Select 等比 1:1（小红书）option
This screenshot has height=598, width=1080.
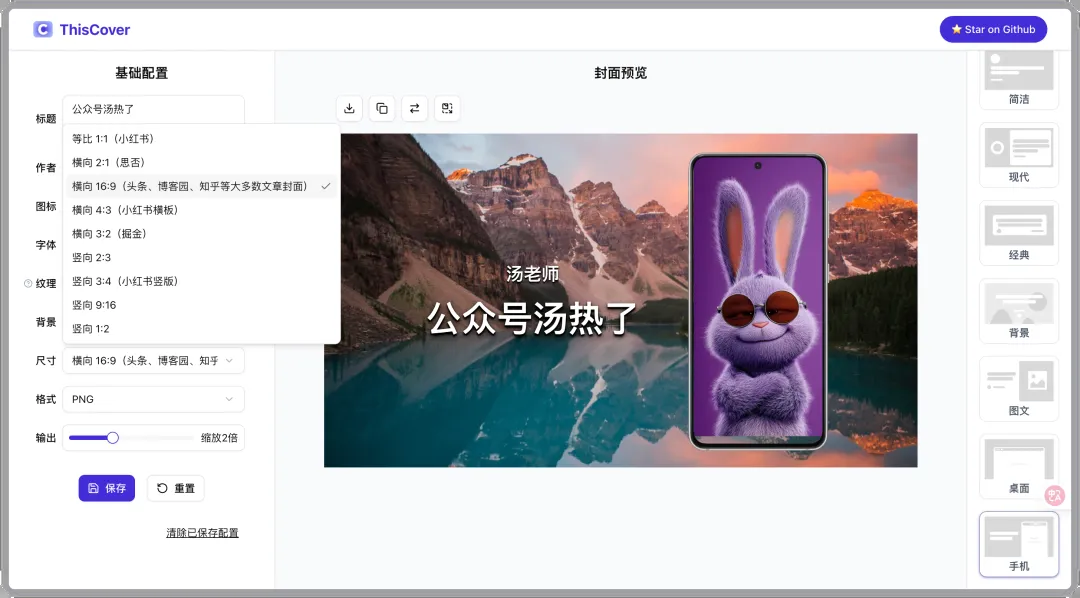(x=113, y=139)
